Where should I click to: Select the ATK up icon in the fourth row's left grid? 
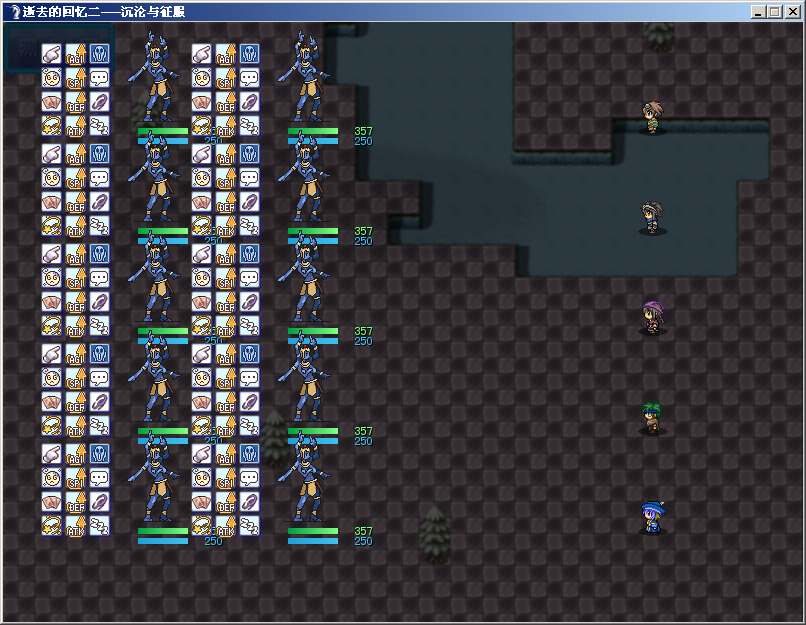click(76, 427)
